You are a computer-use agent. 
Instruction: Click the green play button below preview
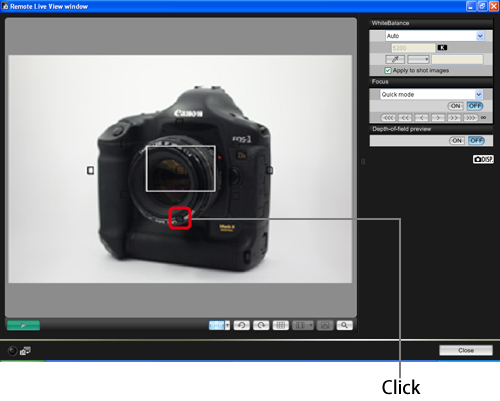(x=23, y=325)
